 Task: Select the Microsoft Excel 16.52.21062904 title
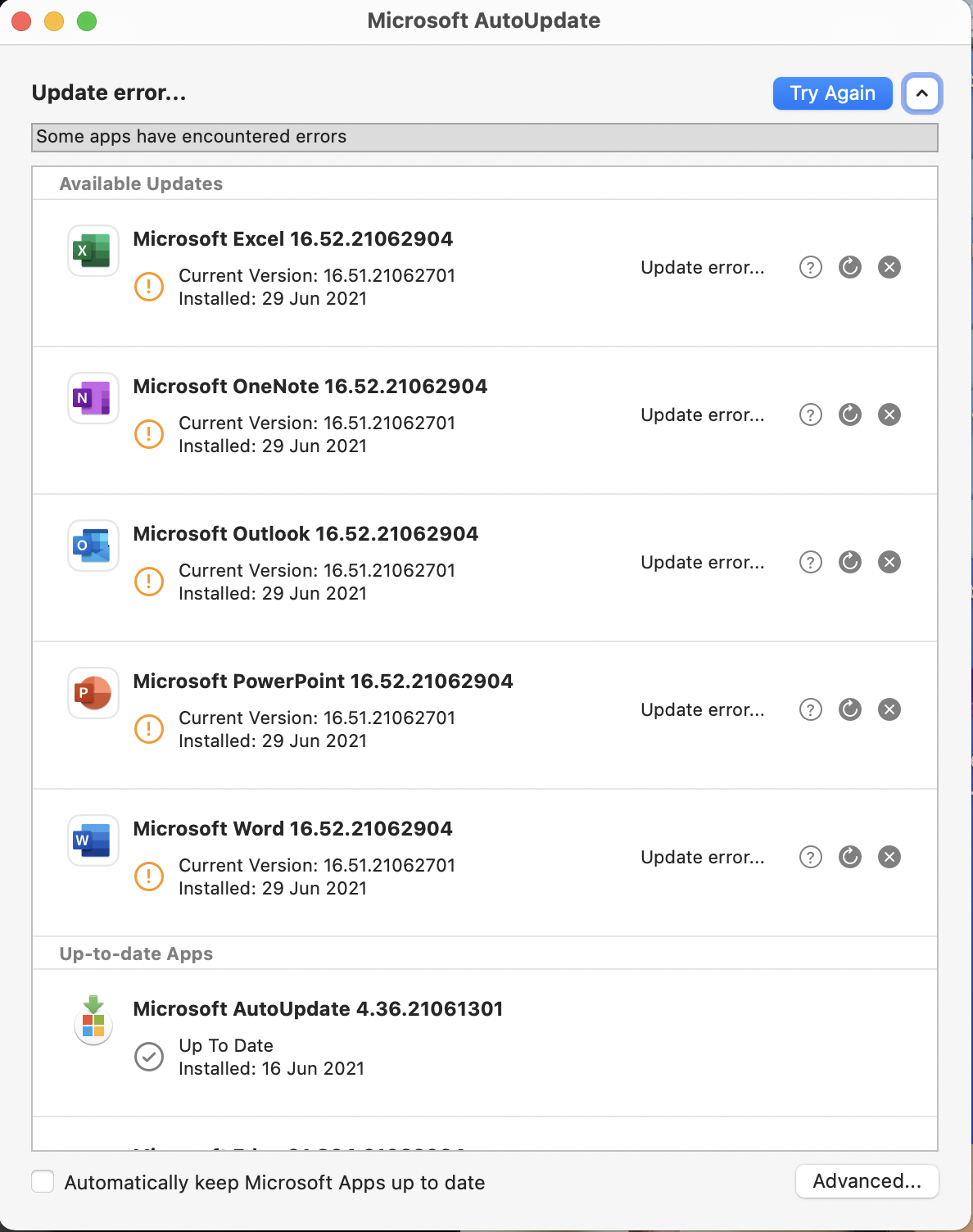click(x=293, y=239)
